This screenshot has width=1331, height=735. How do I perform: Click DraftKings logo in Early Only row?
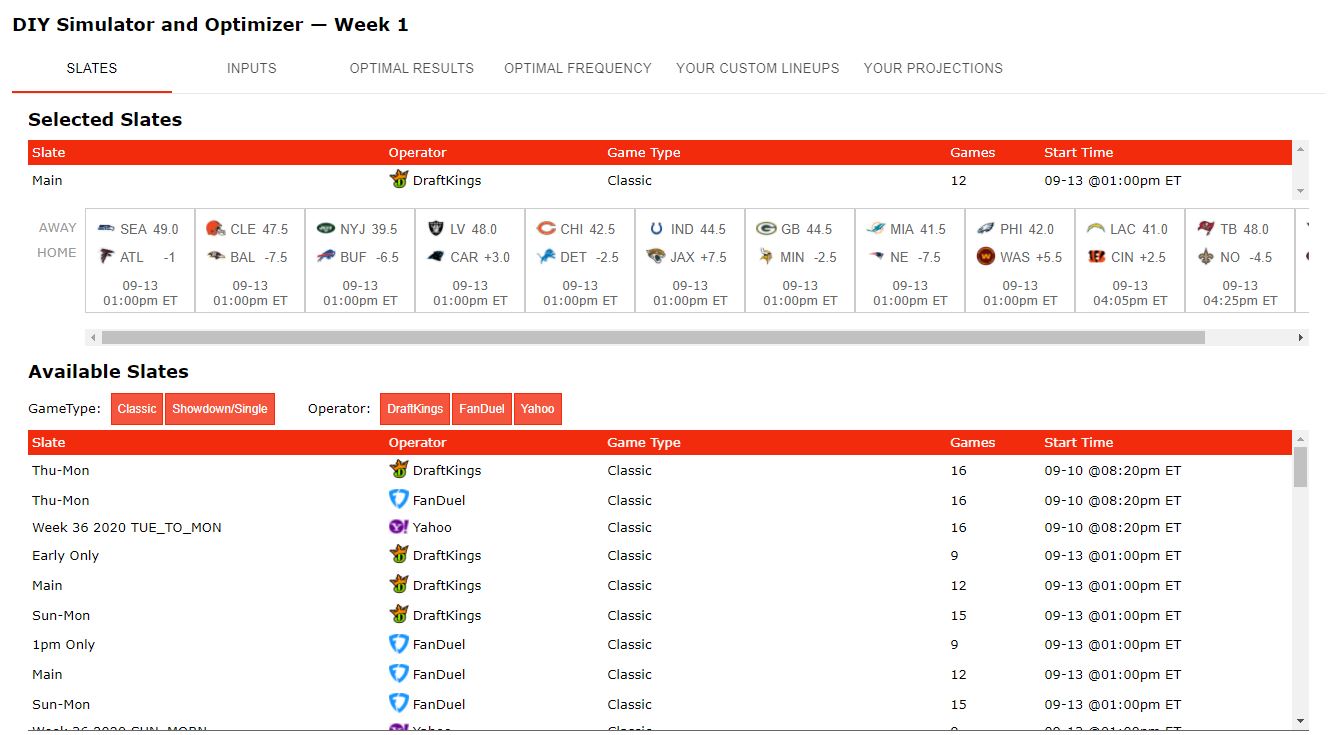[399, 555]
